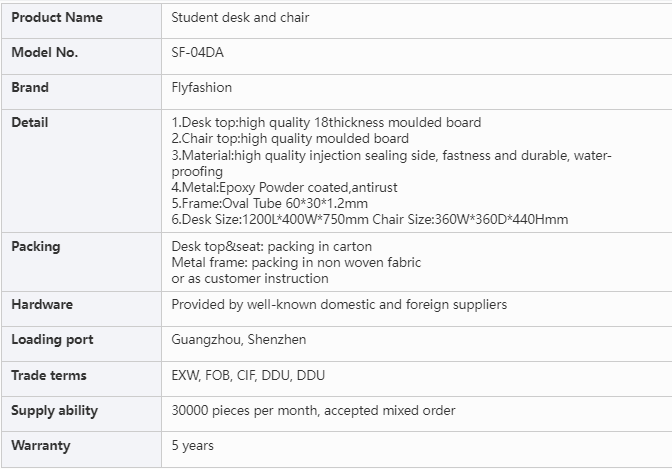
Task: Select the "Guangzhou, Shenzhen" port value
Action: click(239, 340)
